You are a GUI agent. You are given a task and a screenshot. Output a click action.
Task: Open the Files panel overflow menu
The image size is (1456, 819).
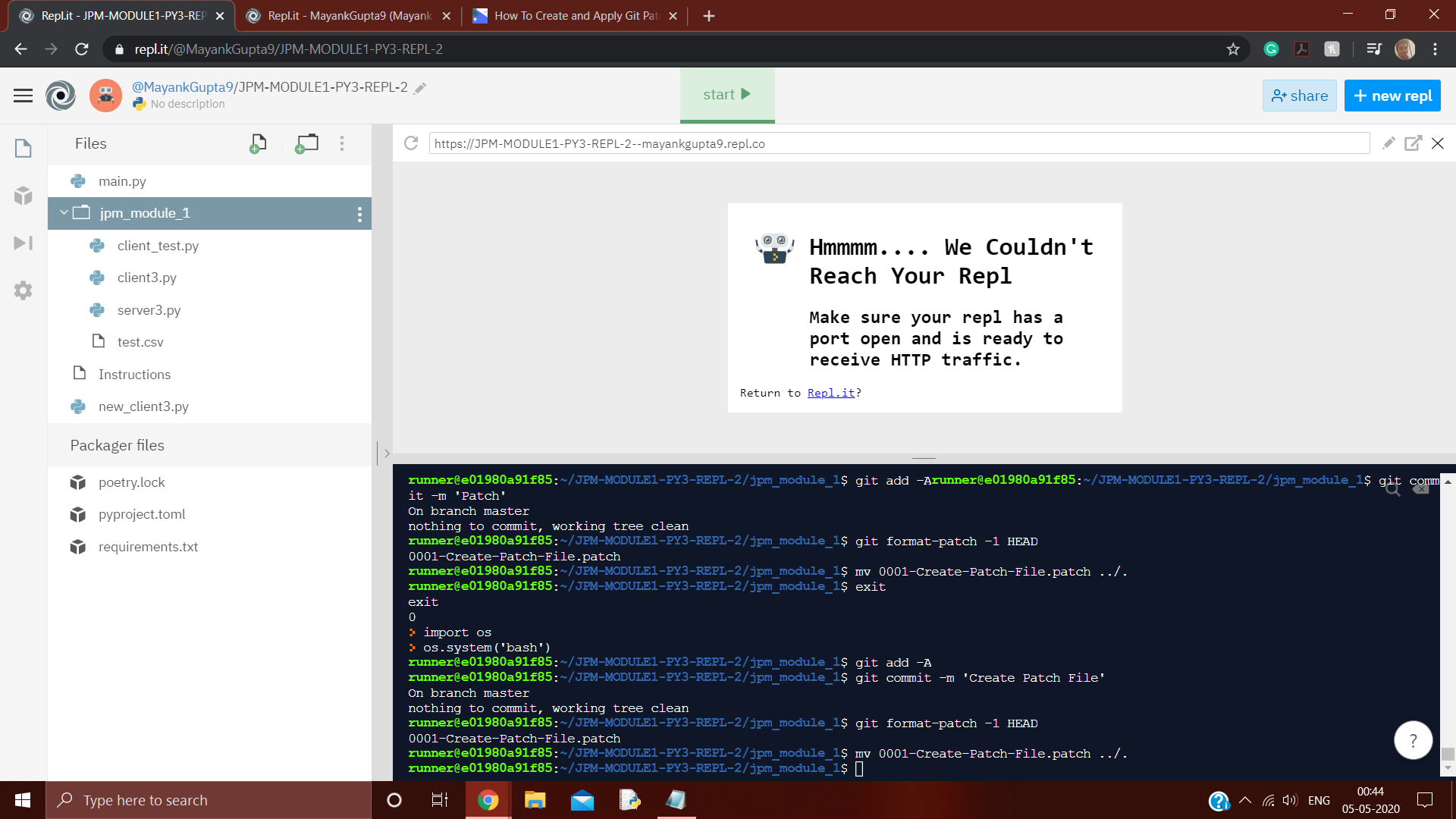tap(342, 143)
